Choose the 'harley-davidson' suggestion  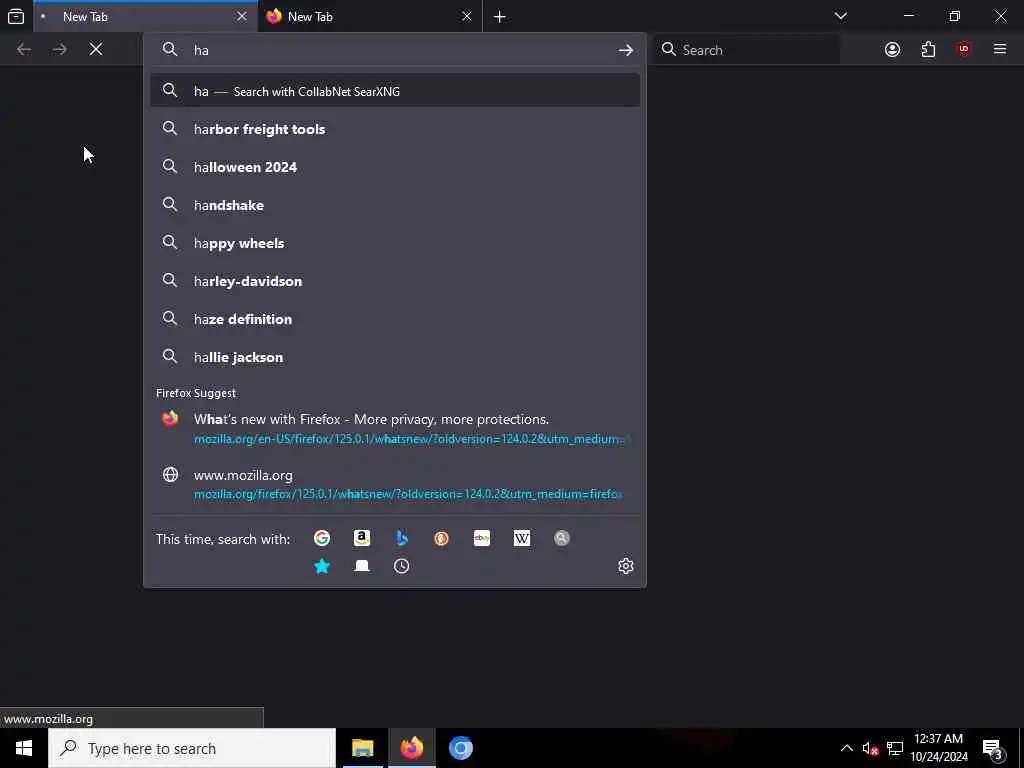[394, 281]
